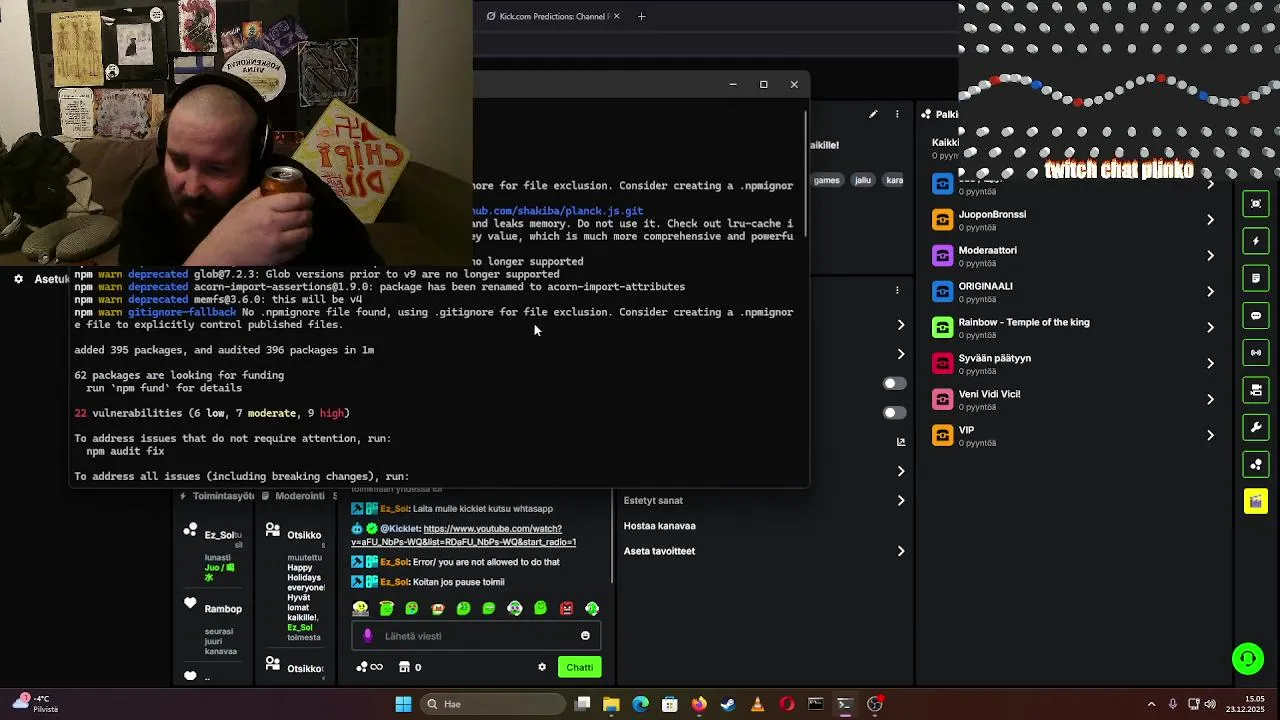Click the channel points infinity icon under chat
Image resolution: width=1280 pixels, height=720 pixels.
(369, 667)
